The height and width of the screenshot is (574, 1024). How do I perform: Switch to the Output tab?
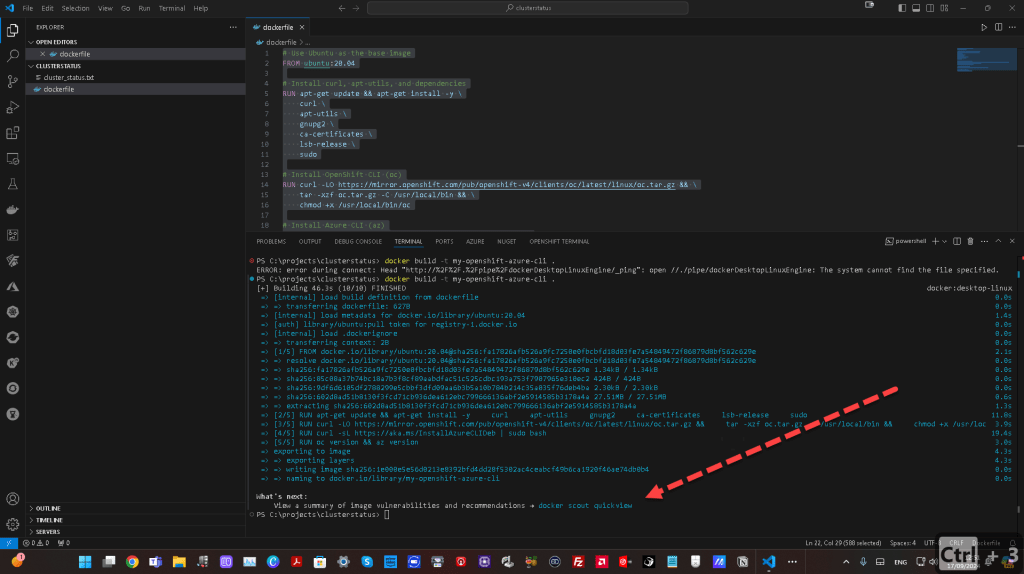point(310,242)
